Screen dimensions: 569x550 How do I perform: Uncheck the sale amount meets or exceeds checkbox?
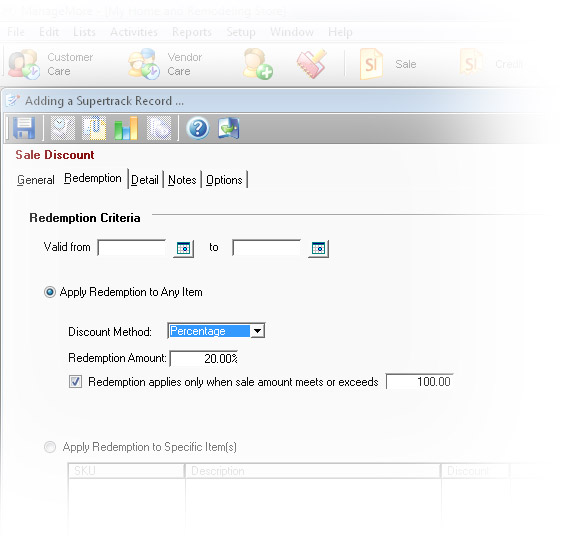pyautogui.click(x=75, y=382)
